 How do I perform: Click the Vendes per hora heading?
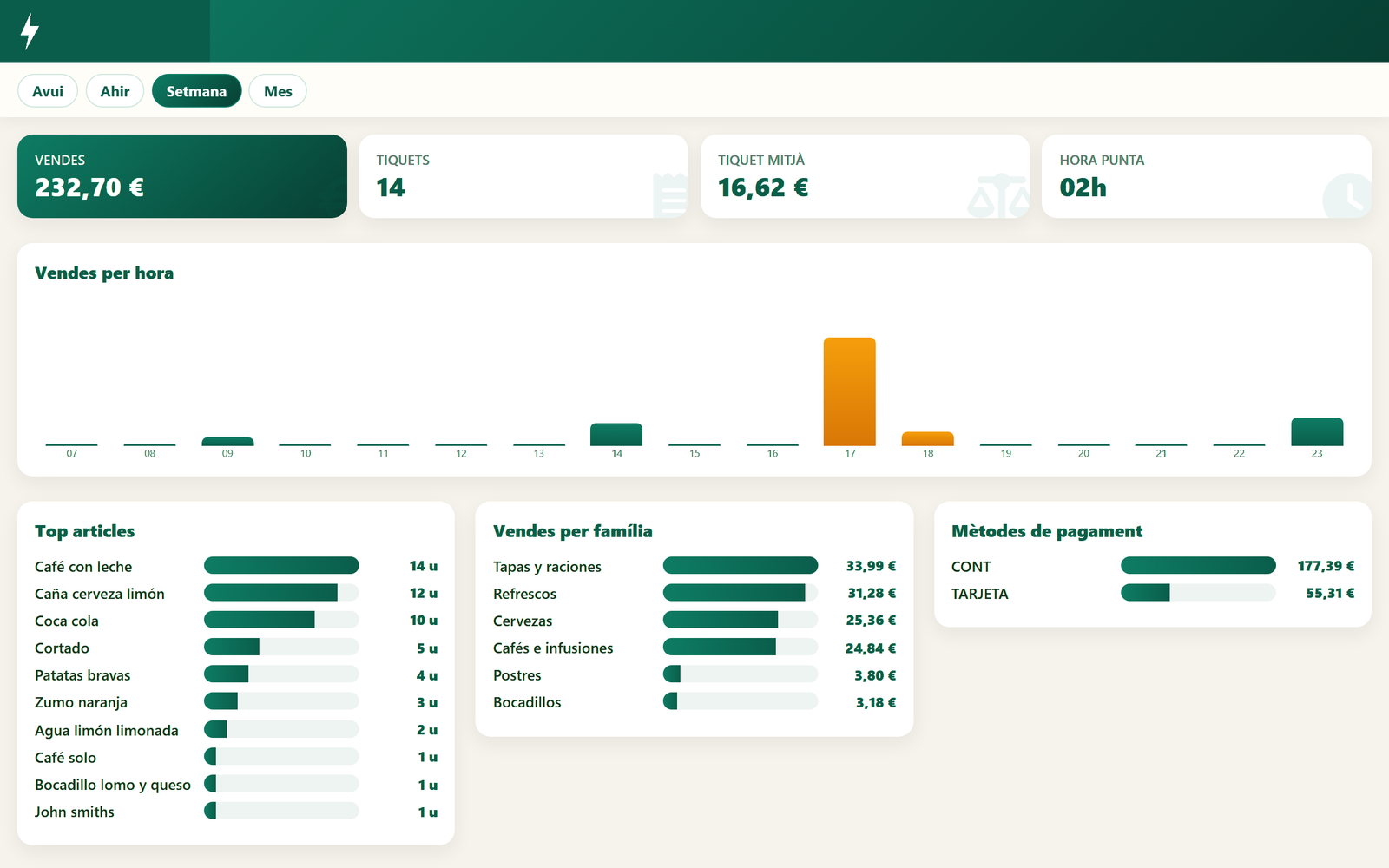(x=104, y=273)
